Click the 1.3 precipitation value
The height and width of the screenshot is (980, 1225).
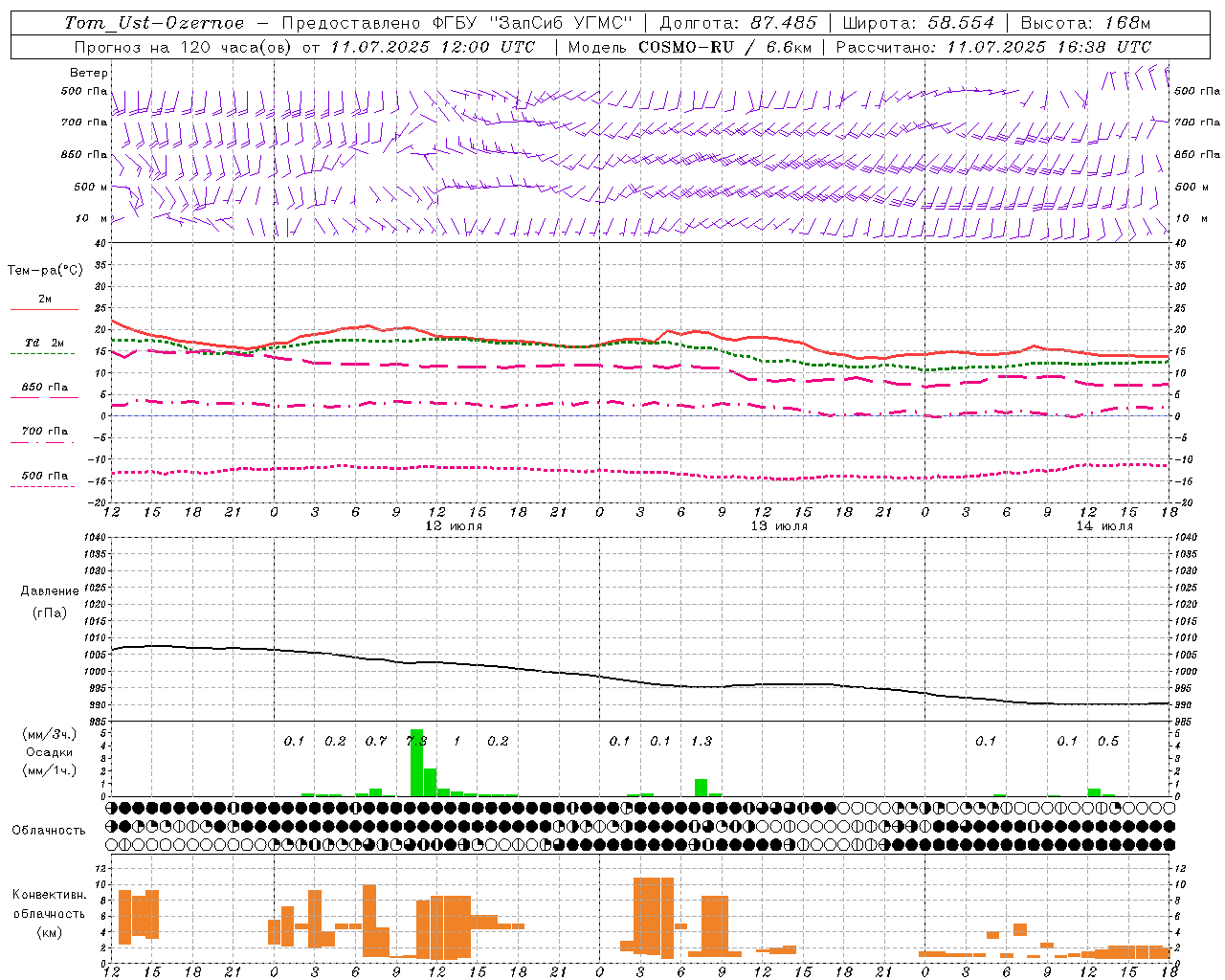click(x=702, y=741)
